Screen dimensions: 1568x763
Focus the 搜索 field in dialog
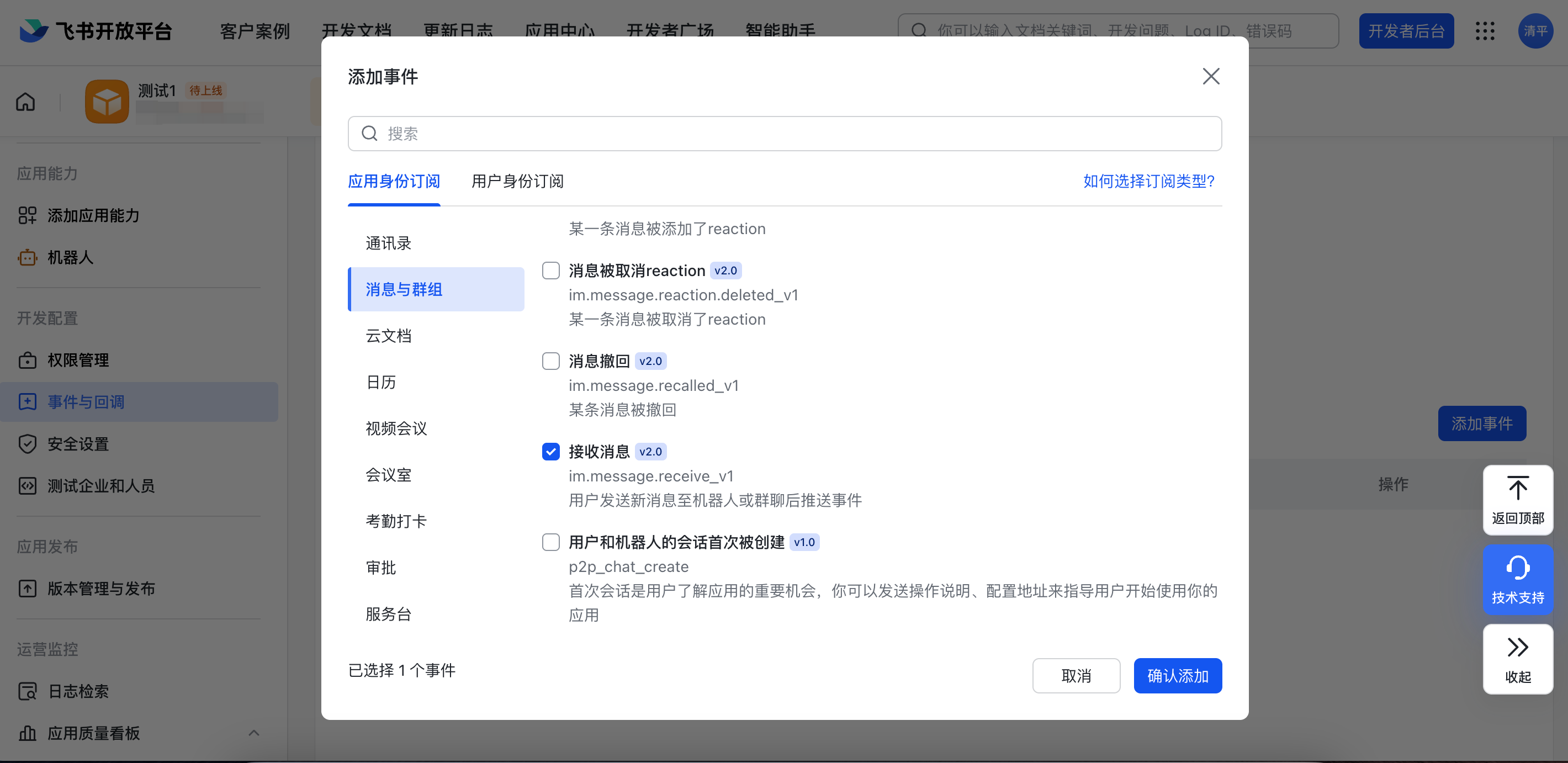click(x=785, y=134)
